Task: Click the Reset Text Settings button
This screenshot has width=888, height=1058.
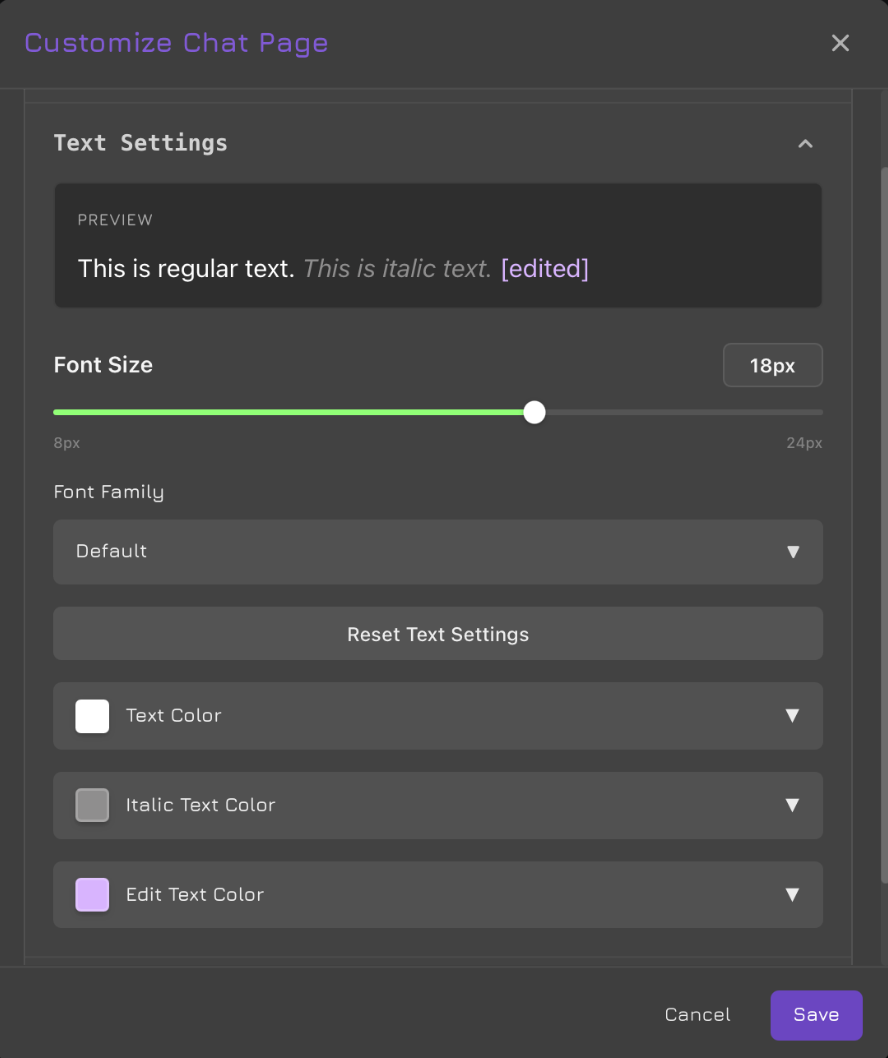Action: 437,633
